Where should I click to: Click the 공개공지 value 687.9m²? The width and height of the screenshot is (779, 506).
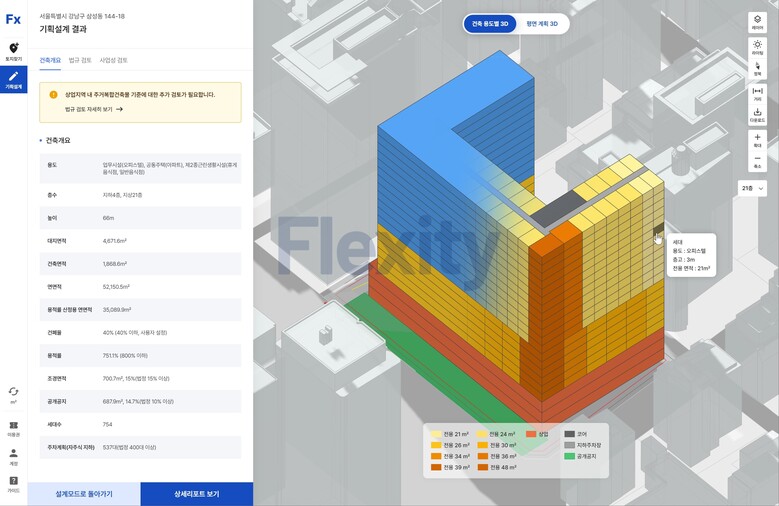click(x=138, y=402)
